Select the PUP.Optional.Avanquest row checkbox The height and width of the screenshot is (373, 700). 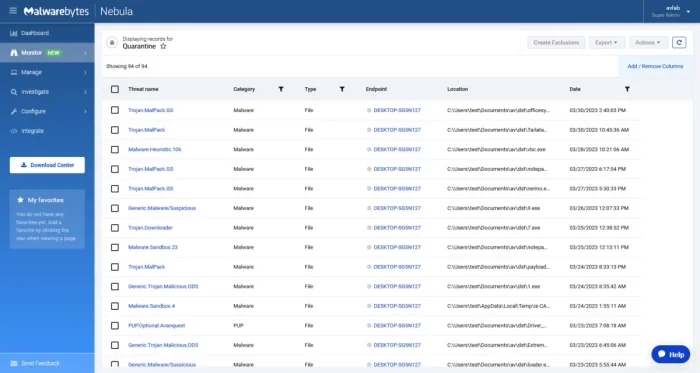tap(115, 326)
